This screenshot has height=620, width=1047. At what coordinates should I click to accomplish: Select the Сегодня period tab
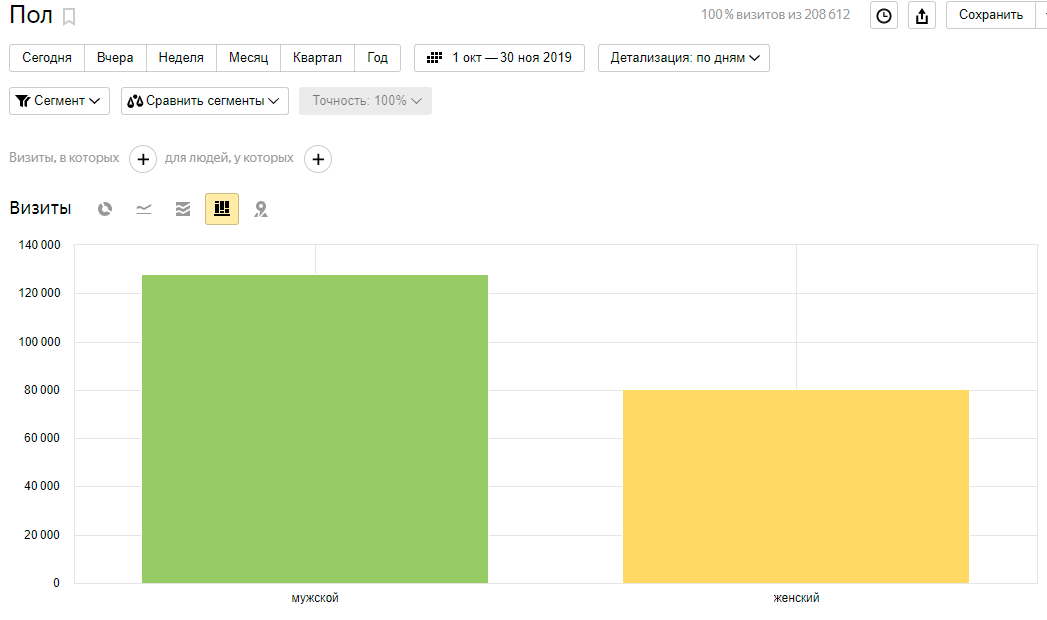47,58
